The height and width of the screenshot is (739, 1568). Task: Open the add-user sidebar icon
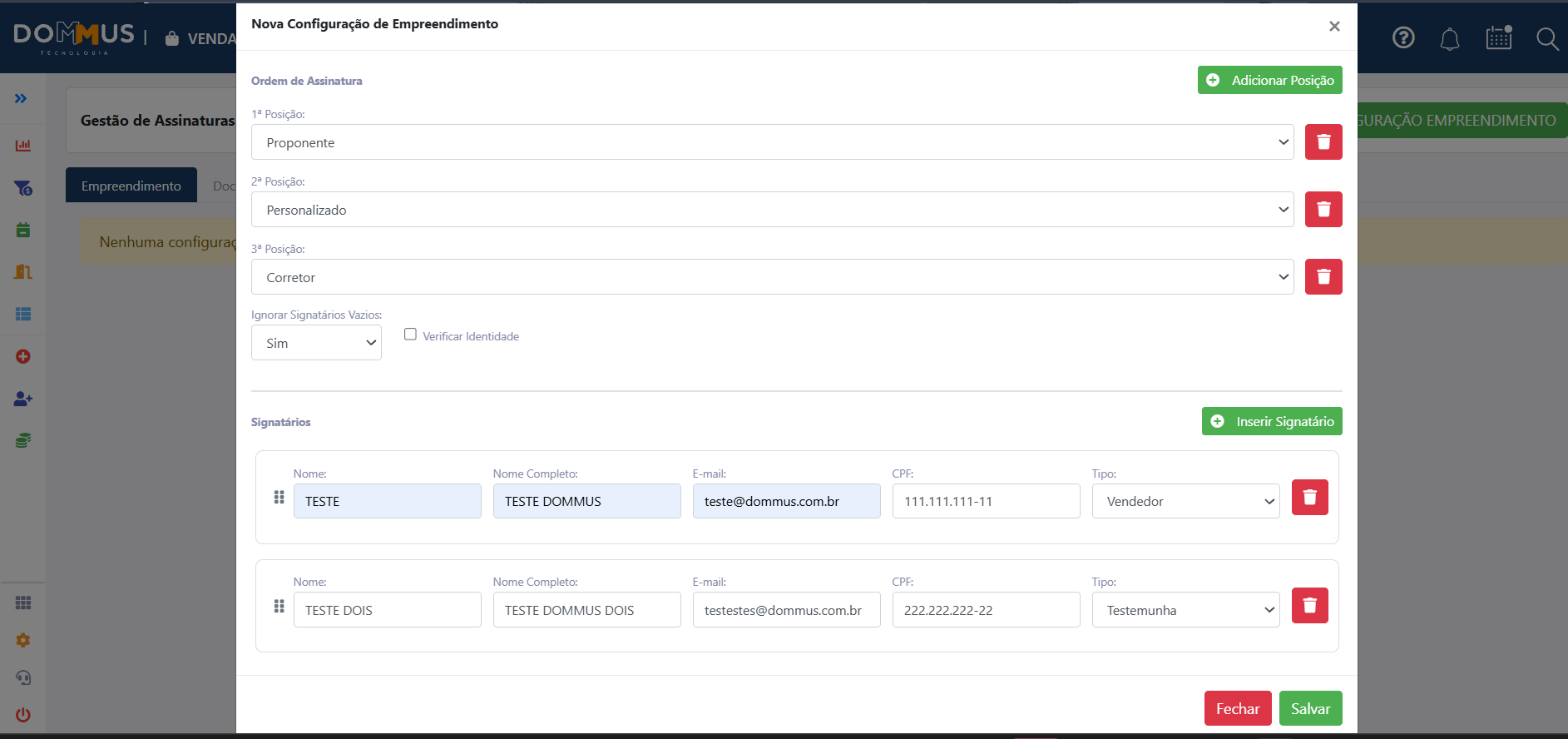23,399
